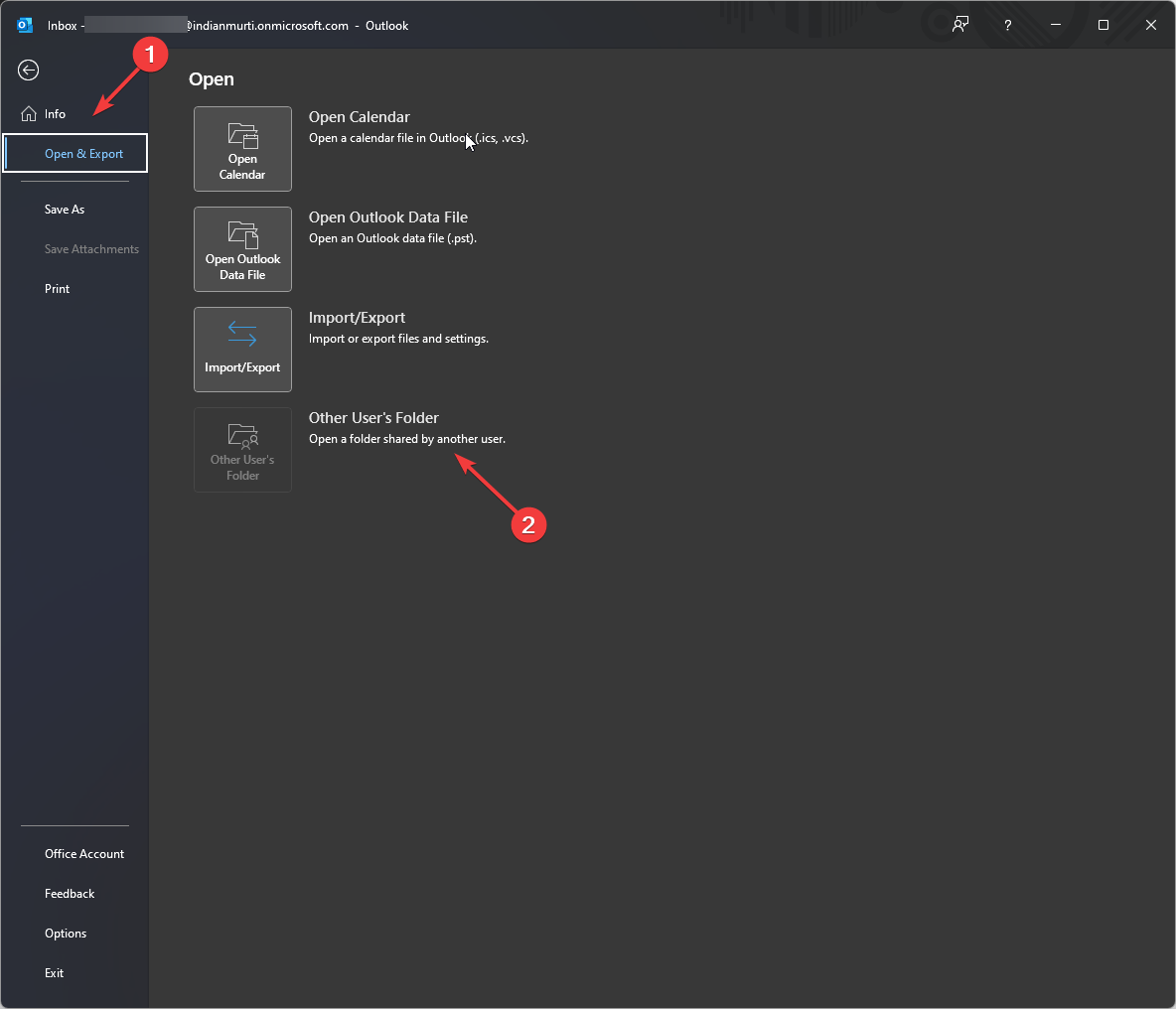Click the account/feedback person icon in title bar
The height and width of the screenshot is (1009, 1176).
click(x=960, y=25)
